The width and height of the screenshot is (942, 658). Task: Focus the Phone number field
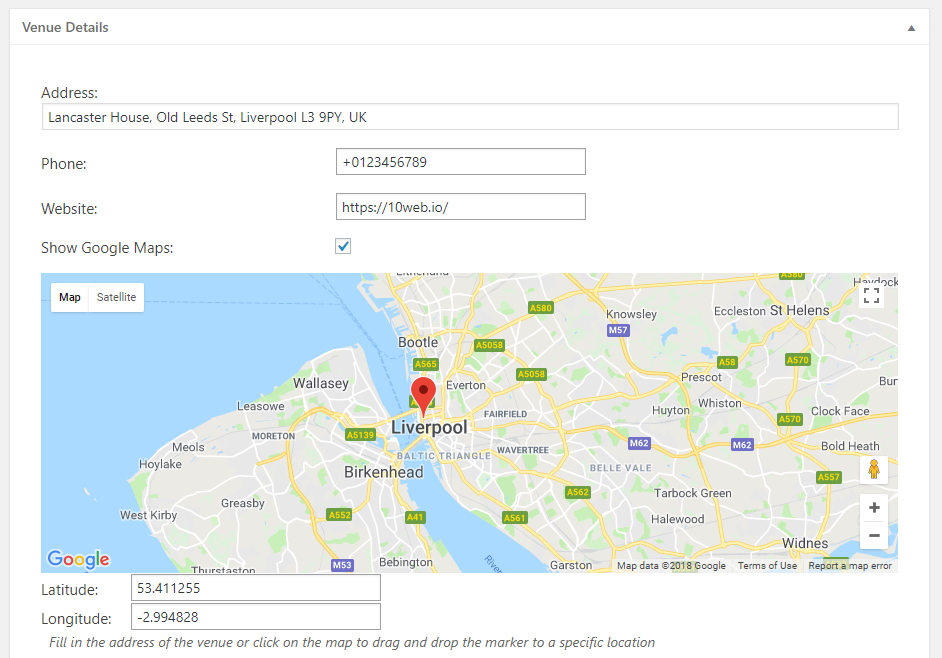(461, 162)
